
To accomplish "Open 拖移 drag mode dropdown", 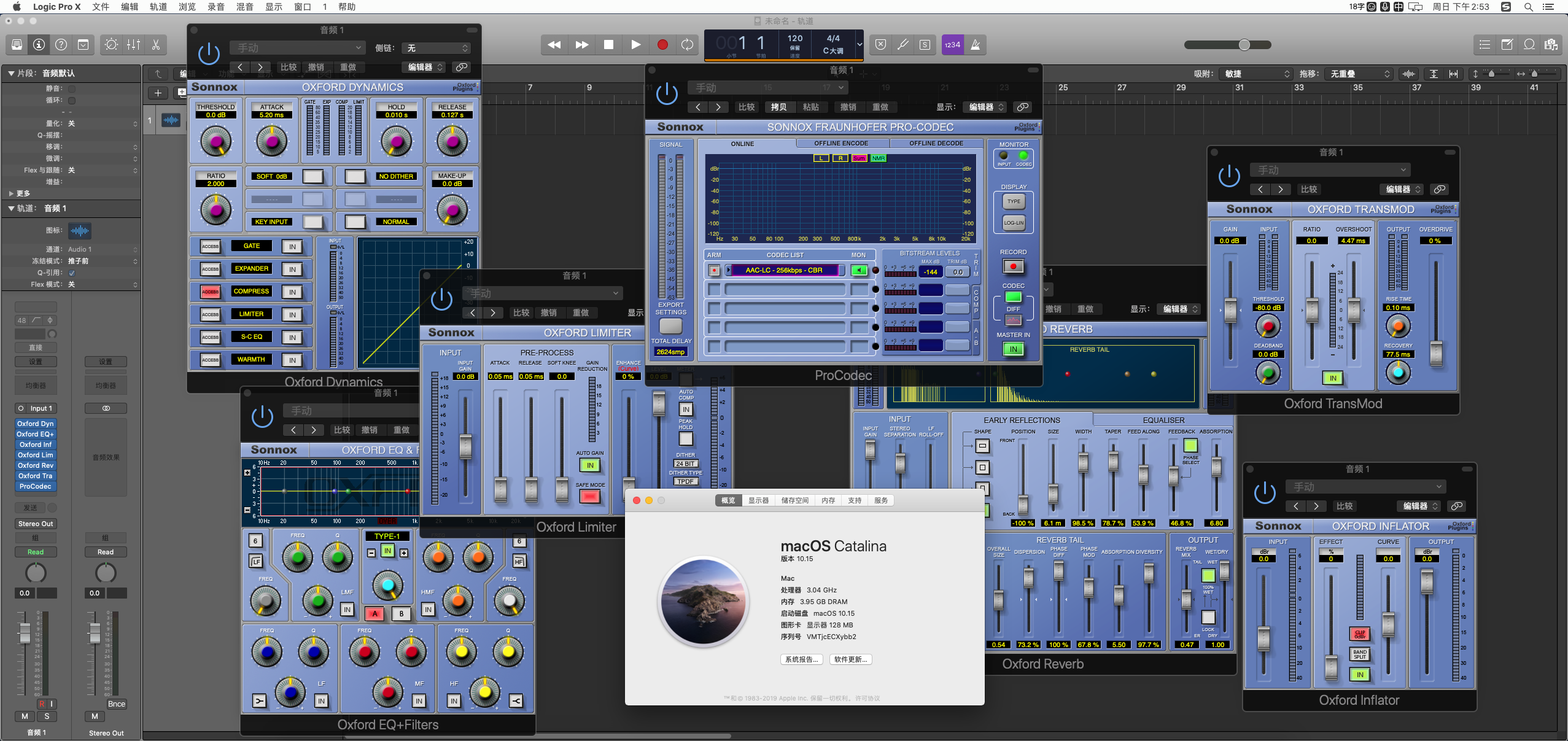I will 1358,74.
